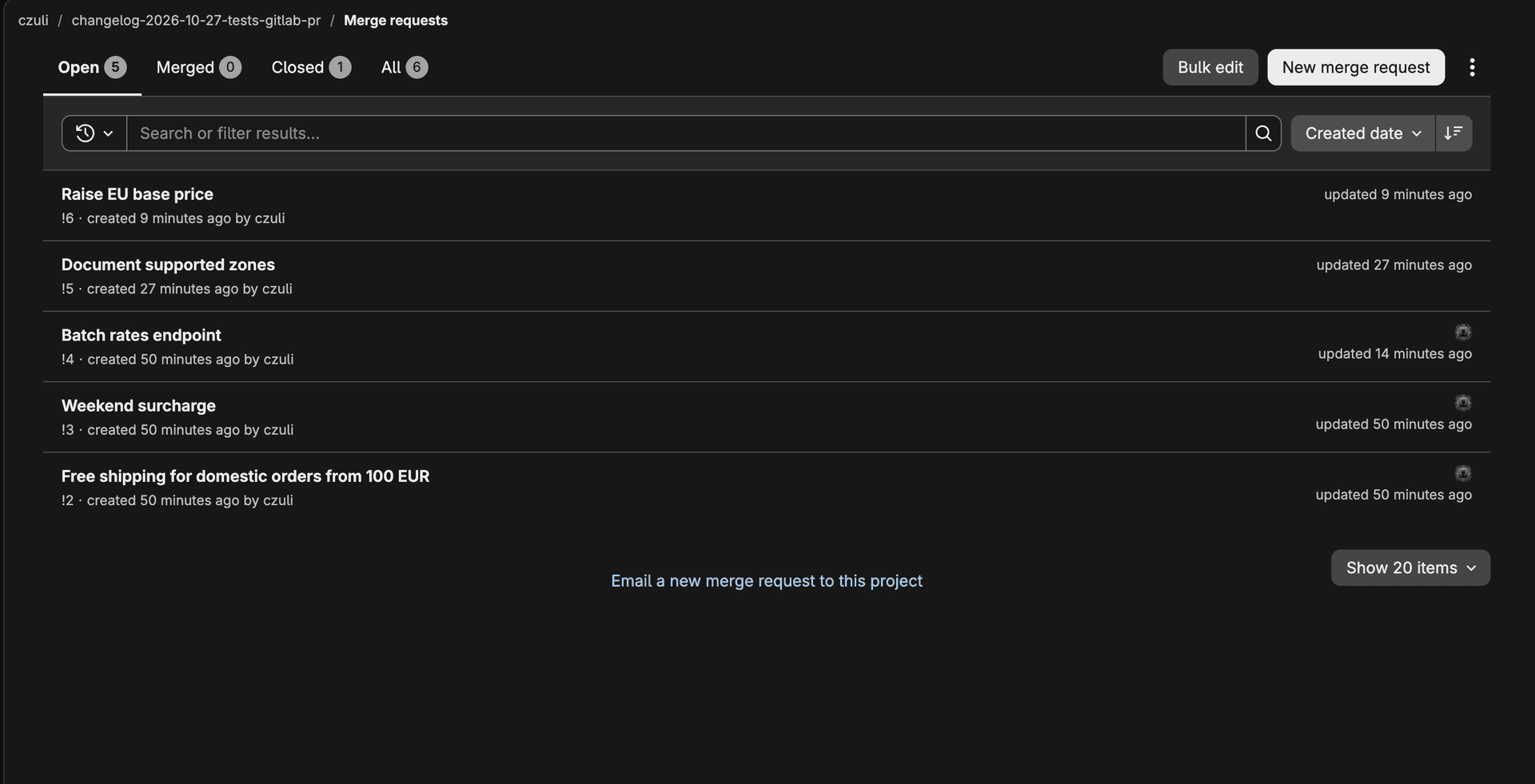Go to czuli breadcrumb link
This screenshot has height=784, width=1535.
click(34, 21)
